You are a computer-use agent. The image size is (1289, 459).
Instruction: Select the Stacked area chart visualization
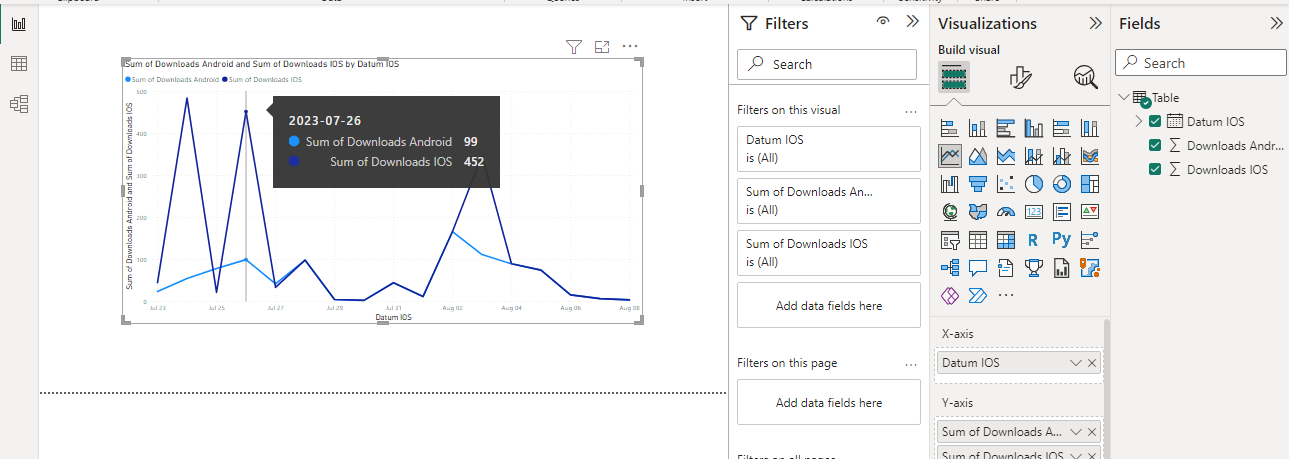click(1006, 156)
